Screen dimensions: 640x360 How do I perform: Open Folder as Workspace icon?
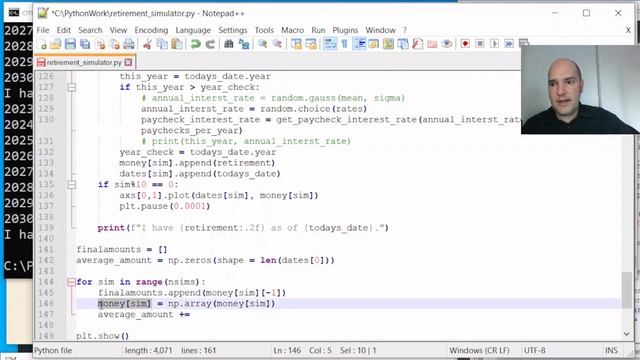point(432,44)
